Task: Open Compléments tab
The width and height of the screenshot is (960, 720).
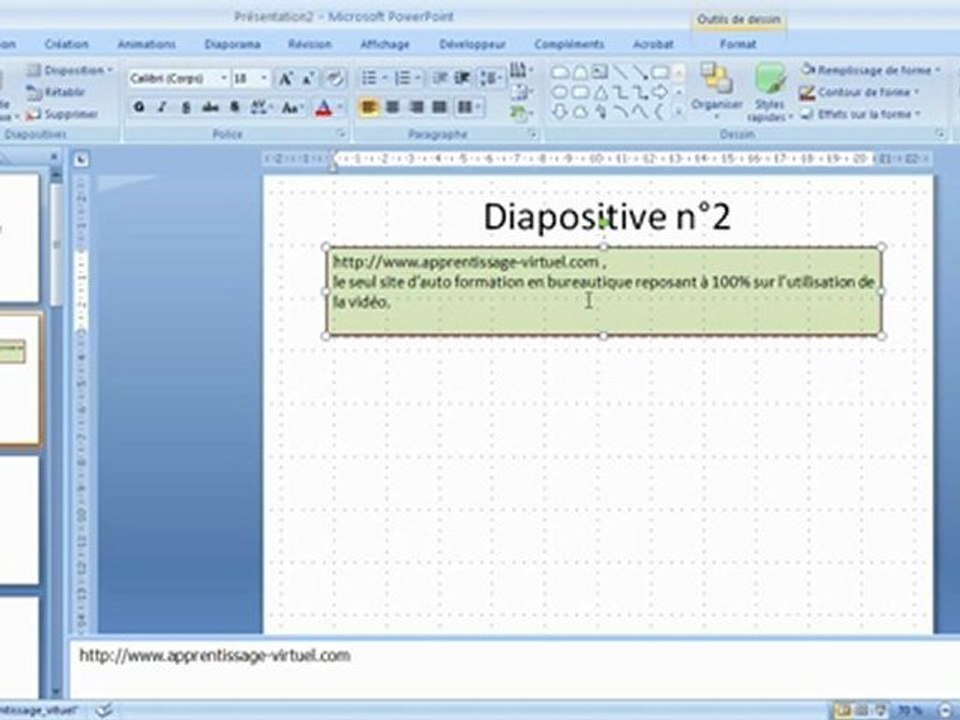Action: tap(569, 44)
